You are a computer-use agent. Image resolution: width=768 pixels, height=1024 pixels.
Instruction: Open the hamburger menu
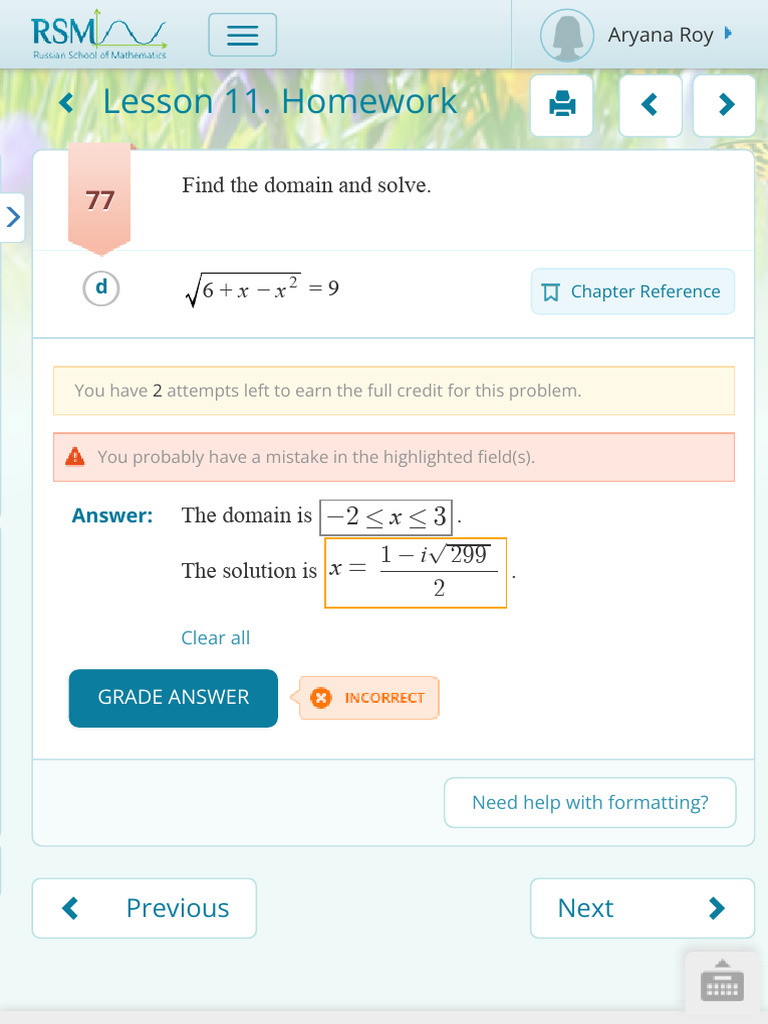(242, 36)
